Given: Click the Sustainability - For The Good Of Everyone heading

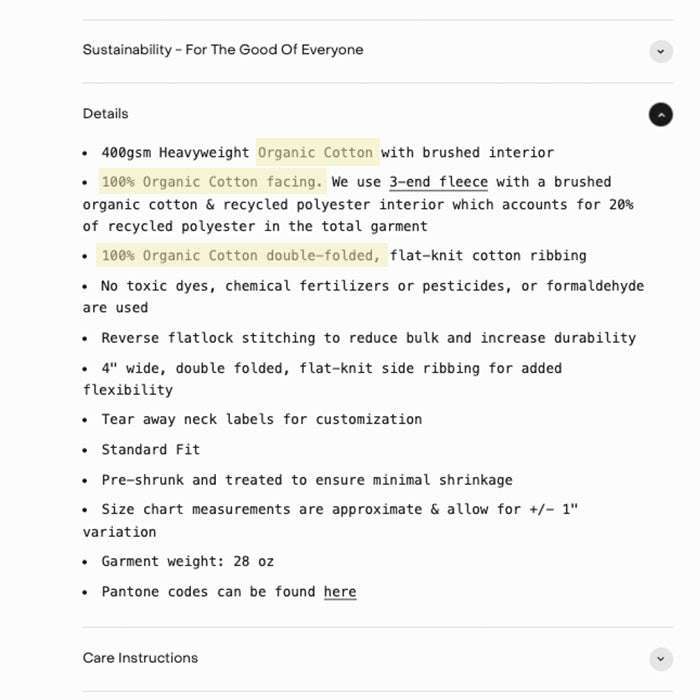Looking at the screenshot, I should click(x=223, y=50).
